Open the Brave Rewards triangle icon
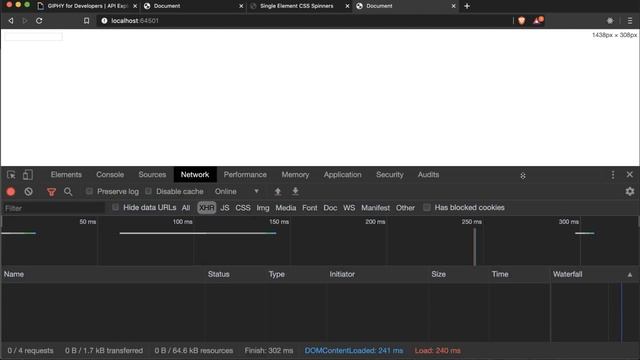 538,20
